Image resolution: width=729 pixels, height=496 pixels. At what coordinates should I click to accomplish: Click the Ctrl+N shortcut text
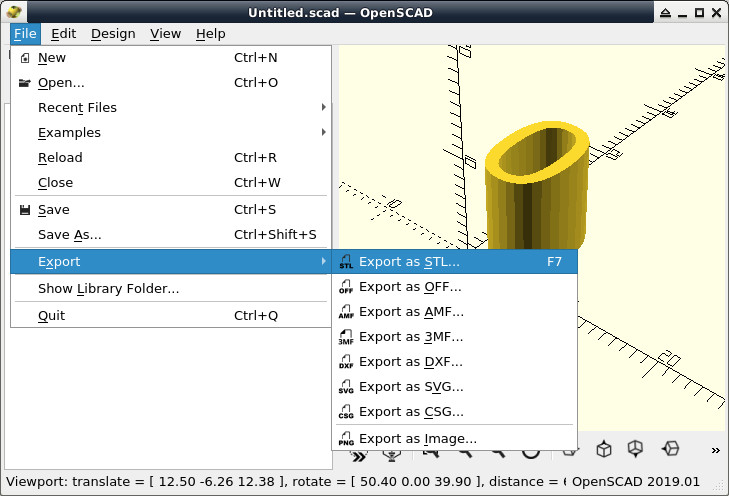click(x=256, y=58)
